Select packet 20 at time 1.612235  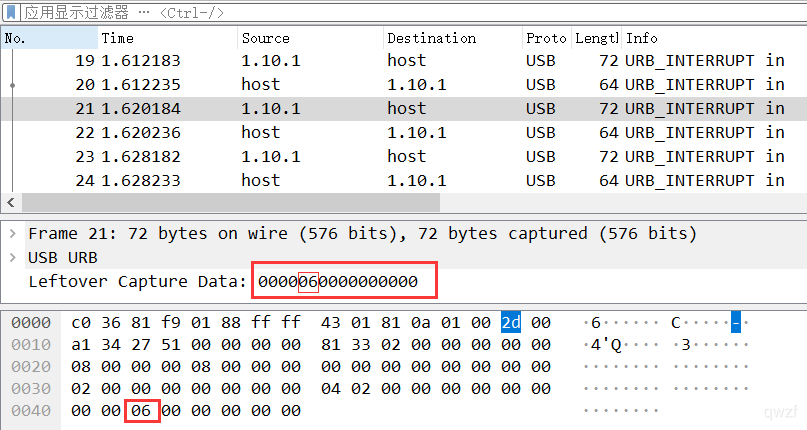(404, 84)
